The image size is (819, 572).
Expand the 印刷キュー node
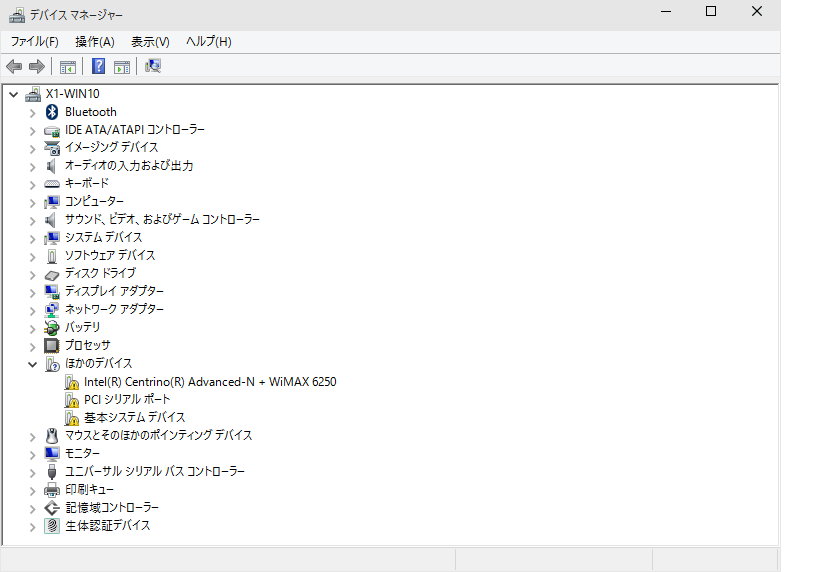coord(32,491)
